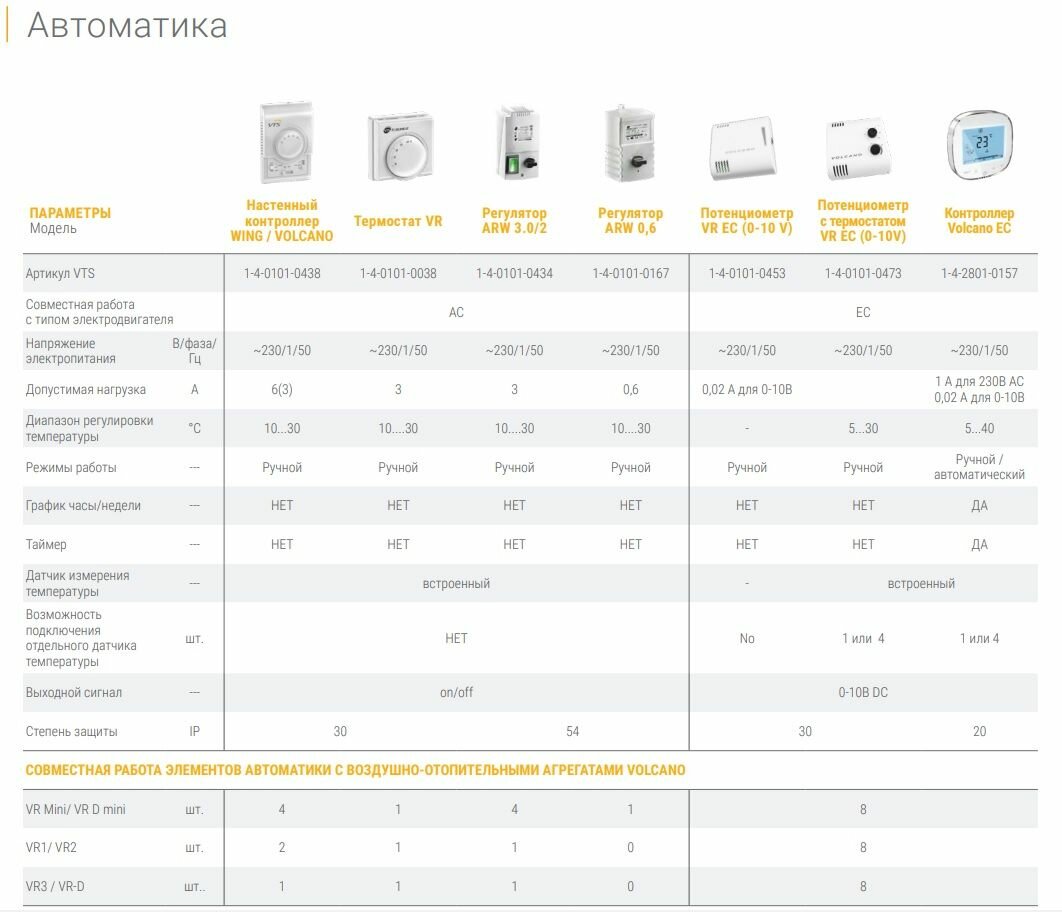This screenshot has height=912, width=1062.
Task: Click the 'EC' motor type cell
Action: (x=863, y=312)
